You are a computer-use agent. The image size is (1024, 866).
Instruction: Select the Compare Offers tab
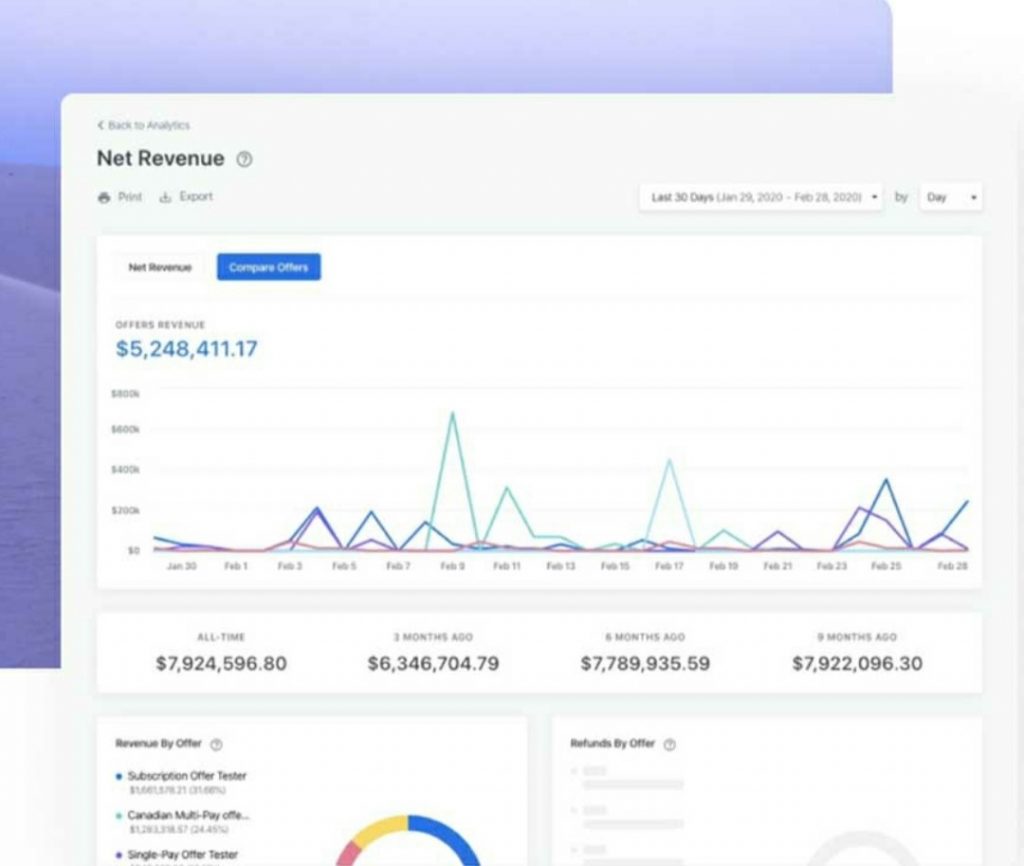(268, 267)
